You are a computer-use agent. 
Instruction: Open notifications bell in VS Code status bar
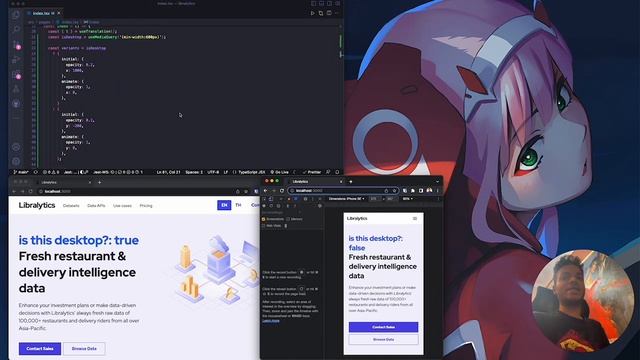tap(337, 172)
